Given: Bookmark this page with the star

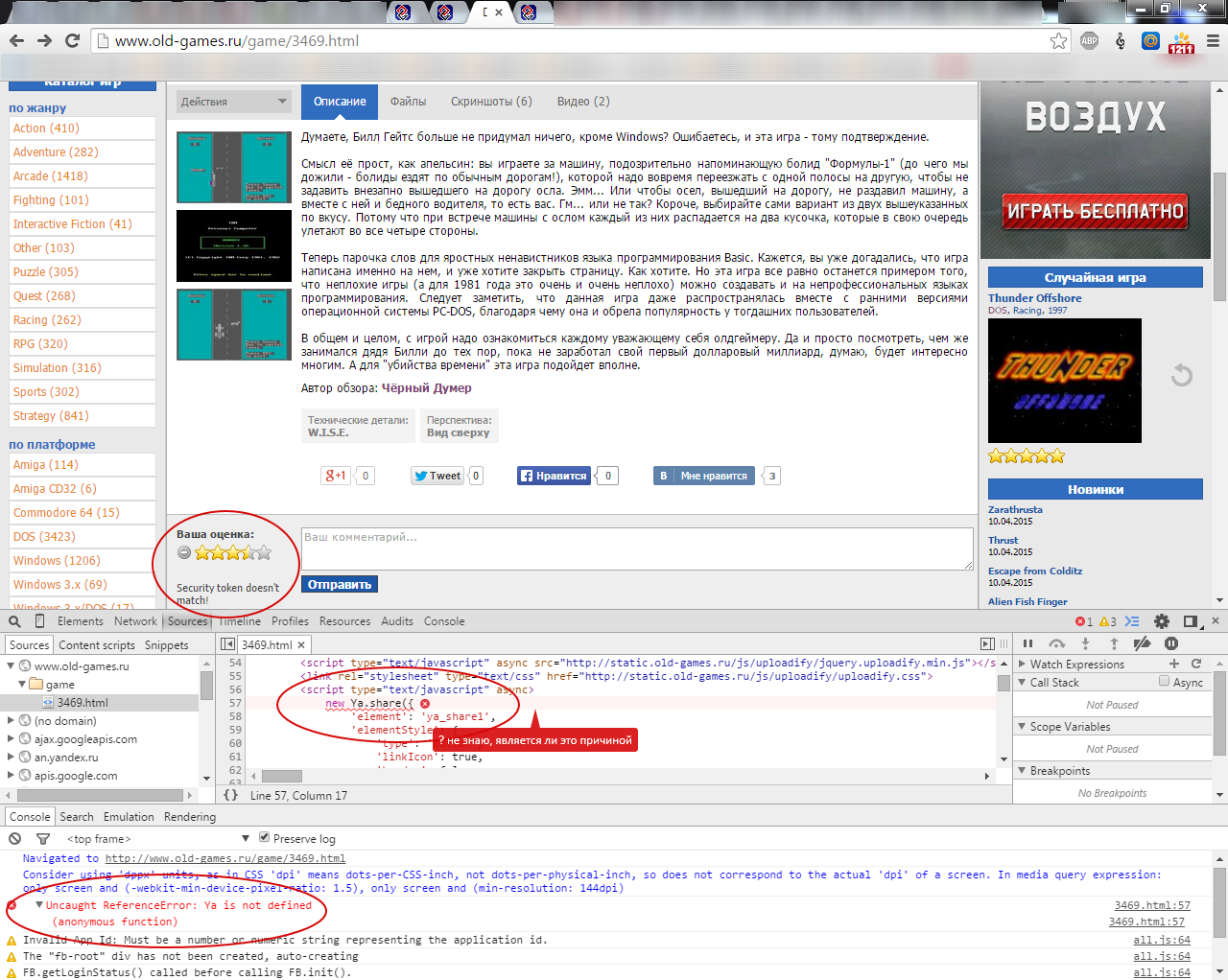Looking at the screenshot, I should tap(1058, 40).
